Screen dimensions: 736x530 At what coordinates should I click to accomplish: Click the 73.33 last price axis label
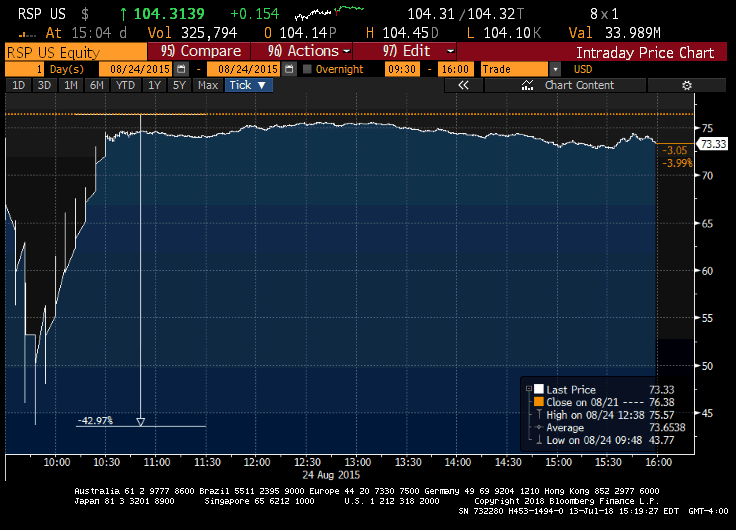pyautogui.click(x=713, y=144)
